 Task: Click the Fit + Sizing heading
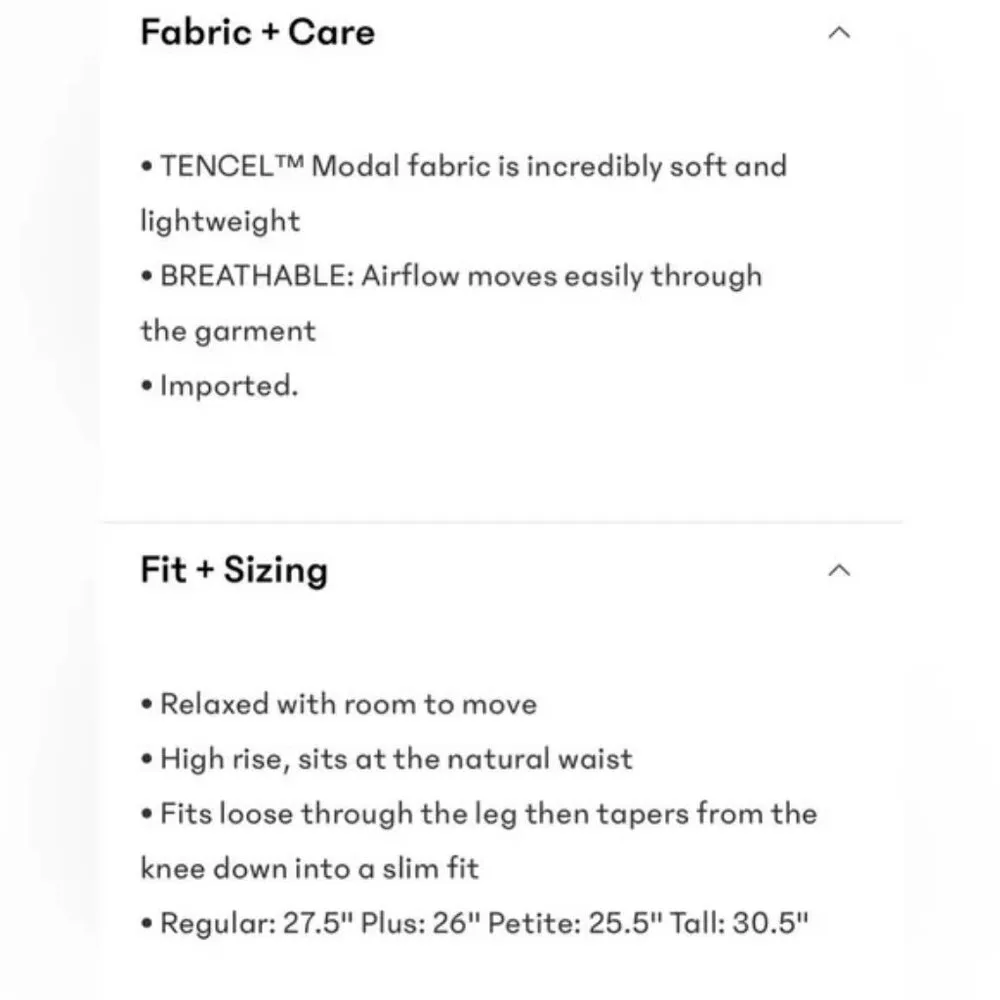pos(234,570)
